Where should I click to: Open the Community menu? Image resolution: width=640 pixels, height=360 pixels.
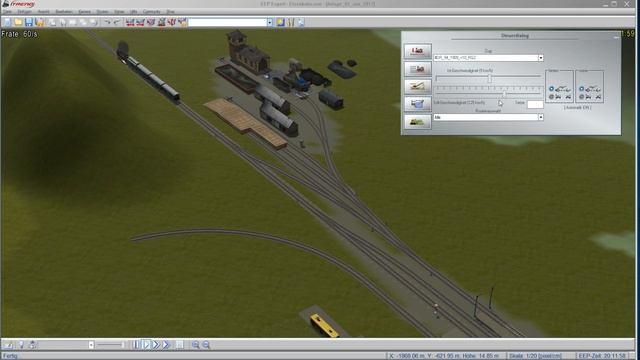tap(152, 12)
